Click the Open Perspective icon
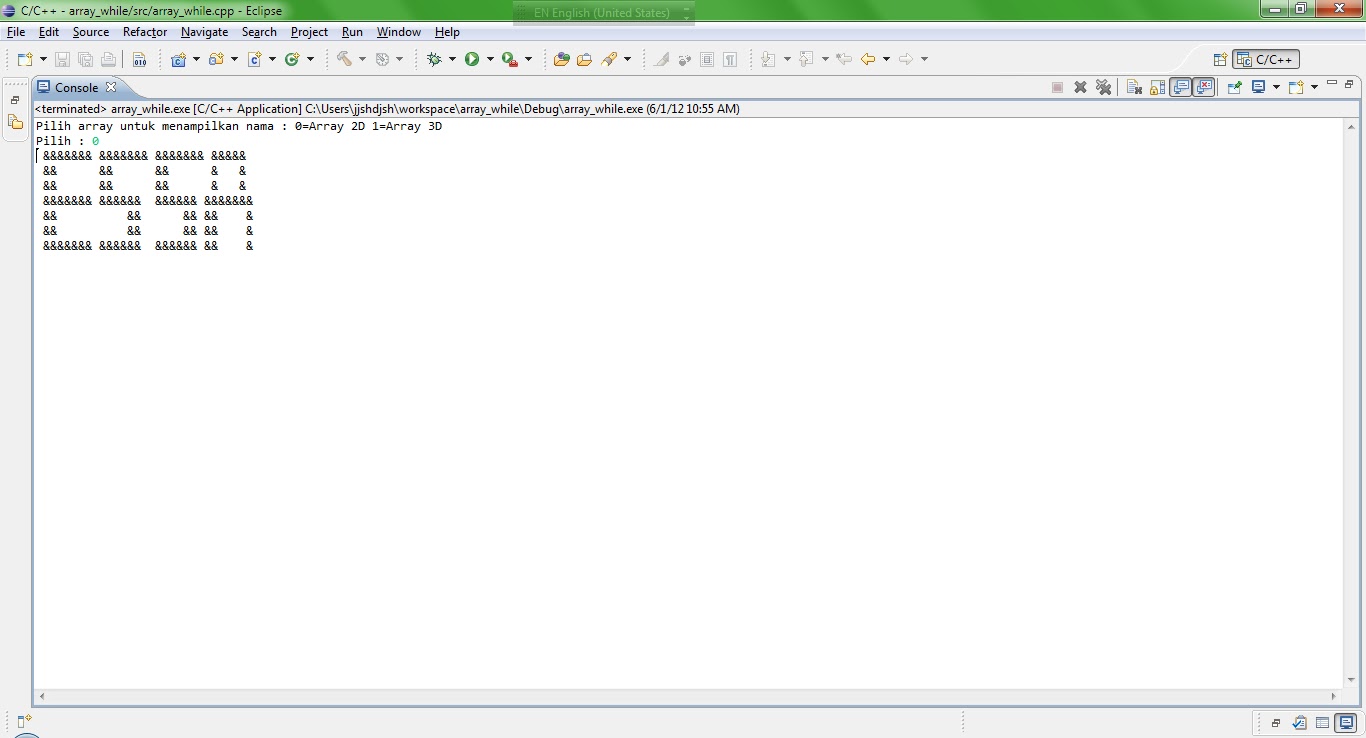 (1220, 59)
